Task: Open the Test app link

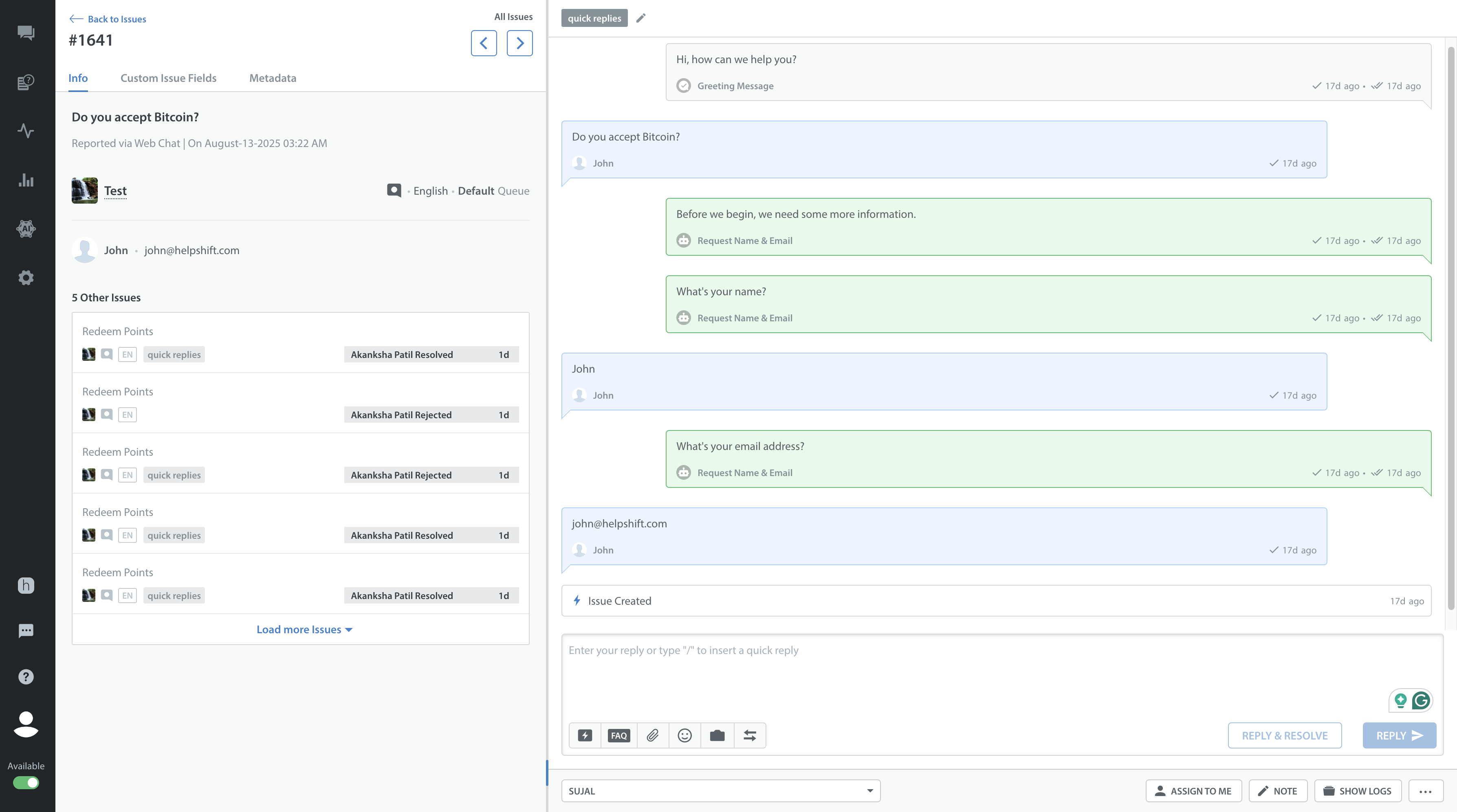Action: pyautogui.click(x=115, y=191)
